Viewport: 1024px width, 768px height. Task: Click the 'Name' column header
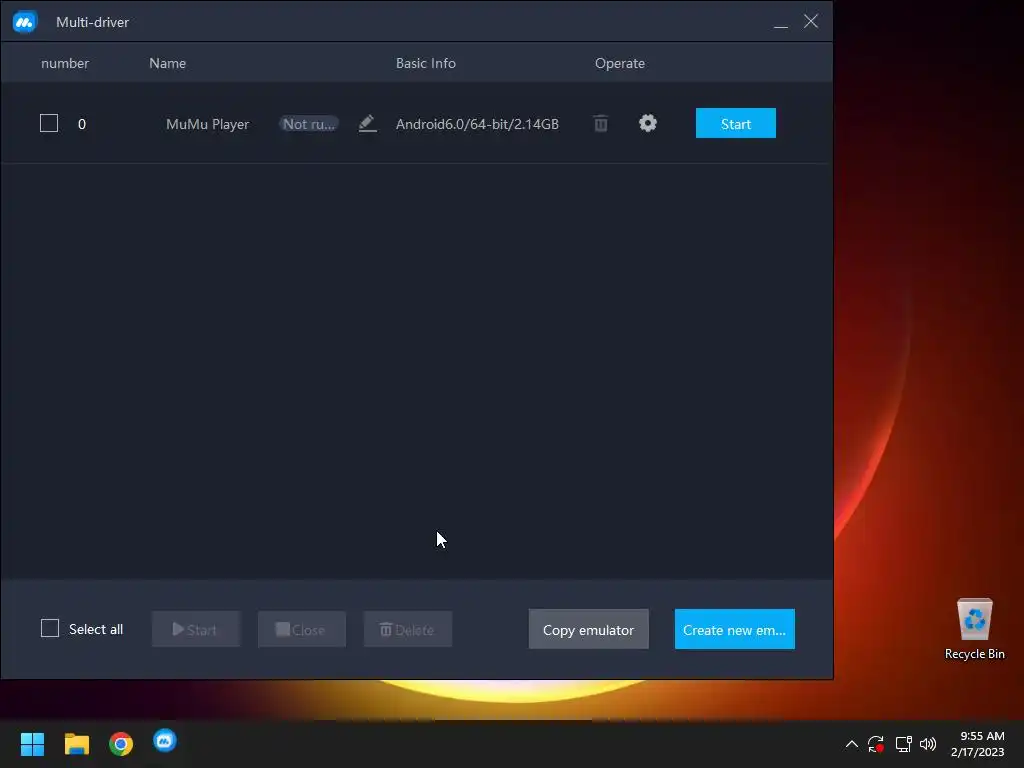click(x=167, y=63)
